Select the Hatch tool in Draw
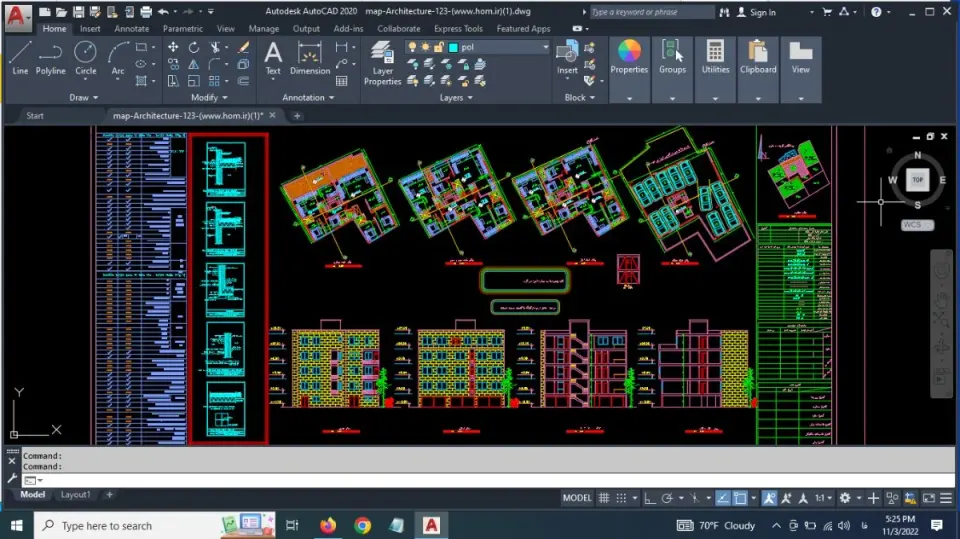The height and width of the screenshot is (539, 960). (141, 81)
